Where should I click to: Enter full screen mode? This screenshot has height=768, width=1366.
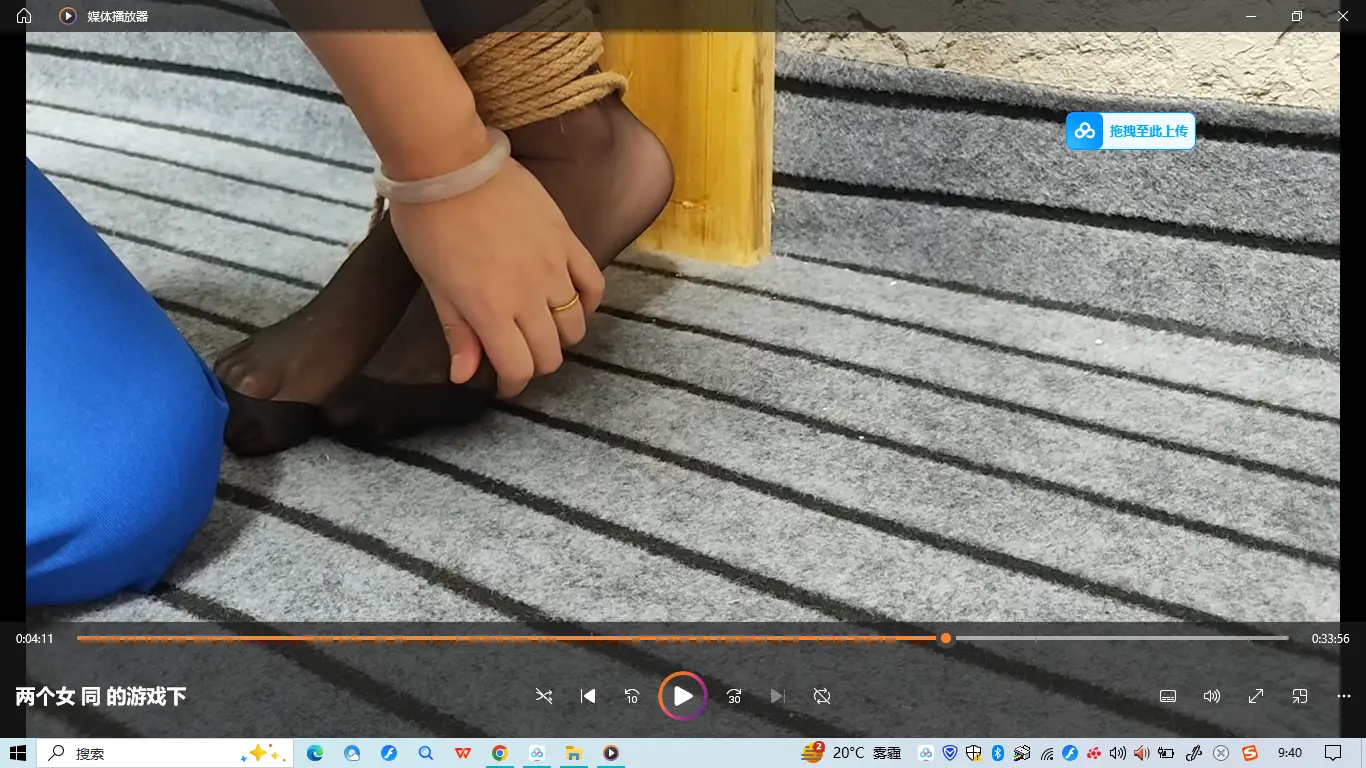[x=1256, y=696]
